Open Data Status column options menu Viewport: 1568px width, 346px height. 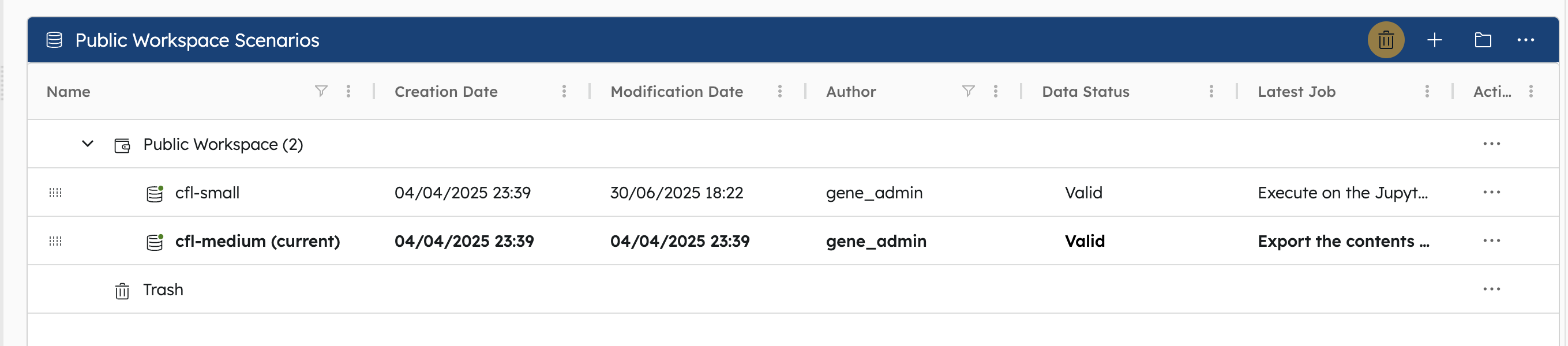click(x=1211, y=91)
